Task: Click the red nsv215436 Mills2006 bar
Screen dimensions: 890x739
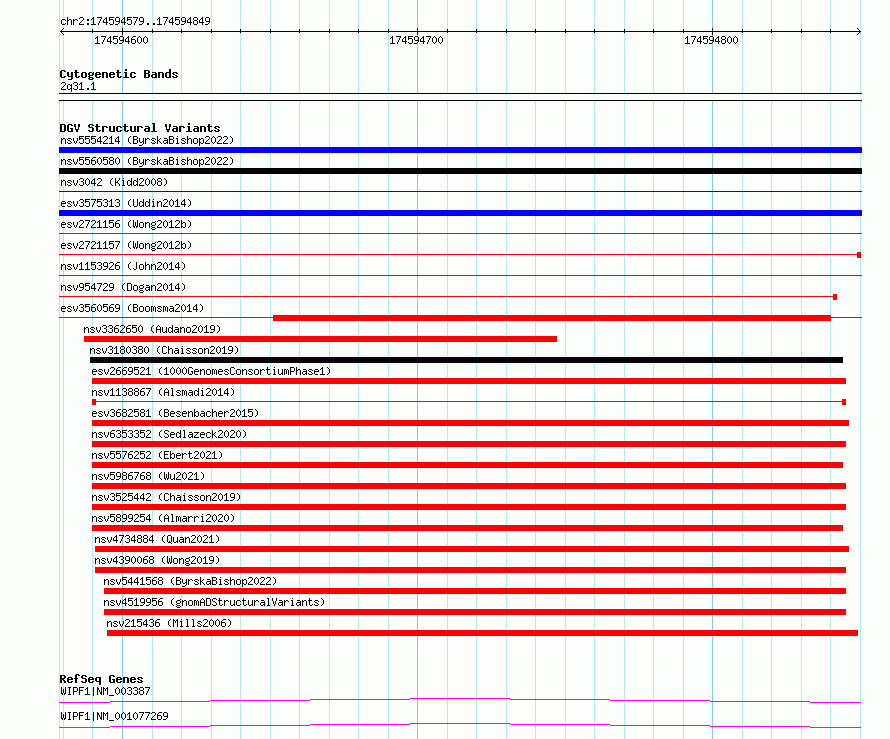Action: (482, 633)
